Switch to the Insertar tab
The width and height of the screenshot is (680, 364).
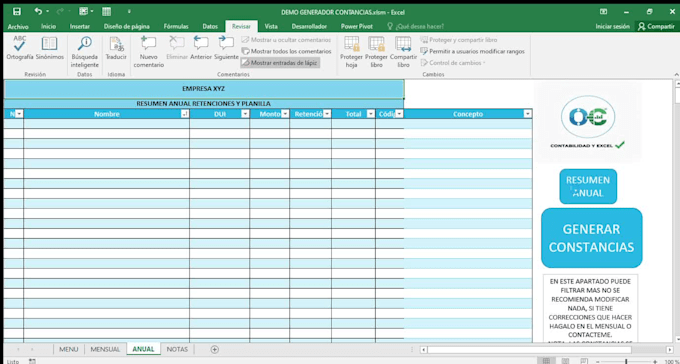click(80, 26)
